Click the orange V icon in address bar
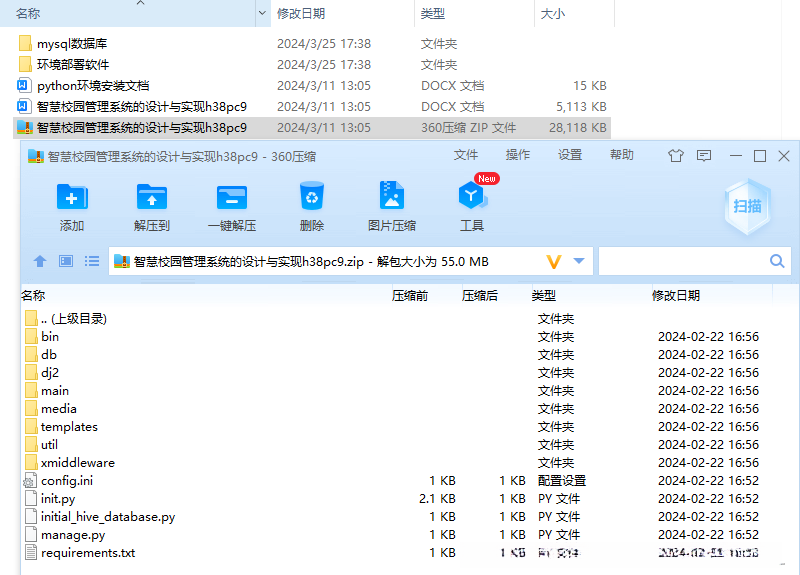 554,262
